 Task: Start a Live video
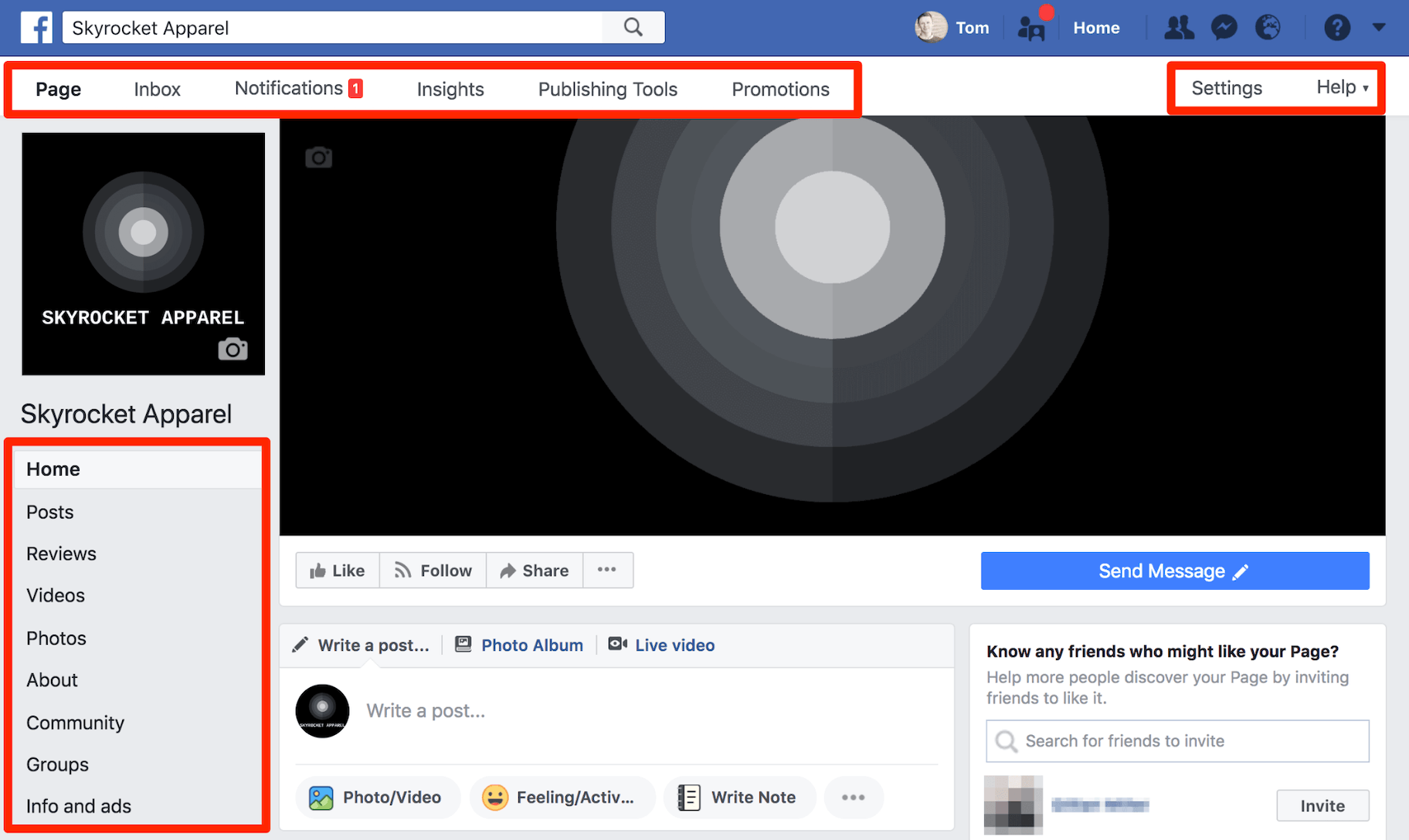[661, 645]
